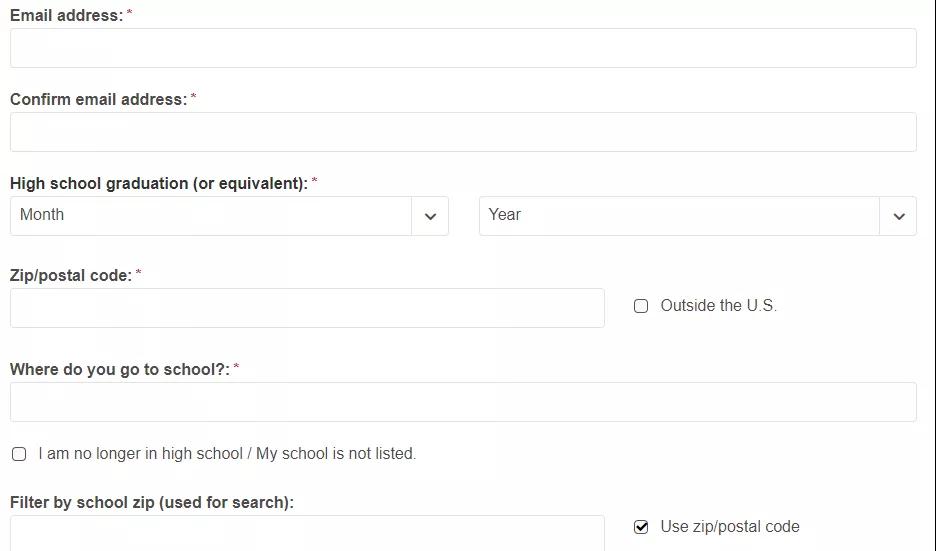Open the graduation Year dropdown
This screenshot has height=551, width=936.
(x=680, y=216)
